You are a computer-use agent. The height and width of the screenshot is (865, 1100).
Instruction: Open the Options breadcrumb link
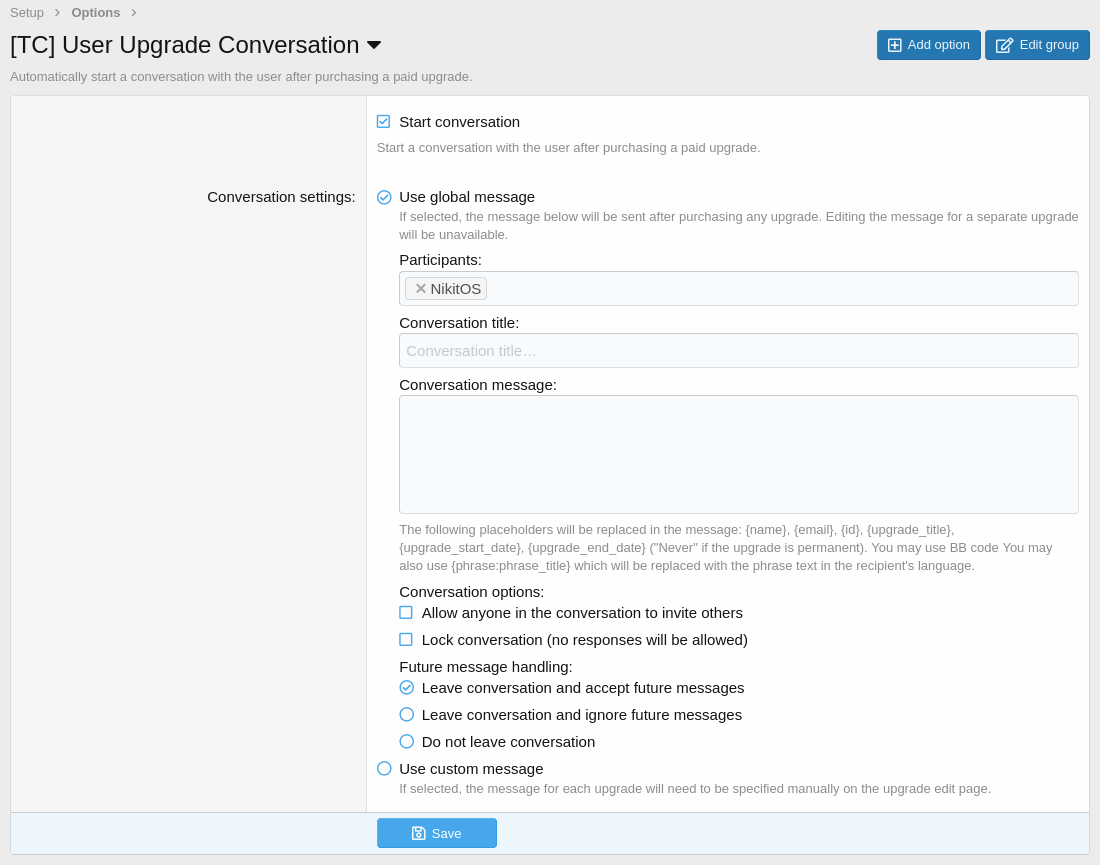(x=95, y=13)
